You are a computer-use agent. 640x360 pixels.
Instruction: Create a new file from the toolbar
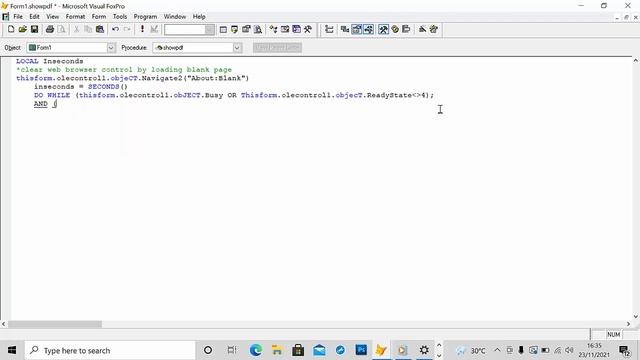tap(11, 29)
